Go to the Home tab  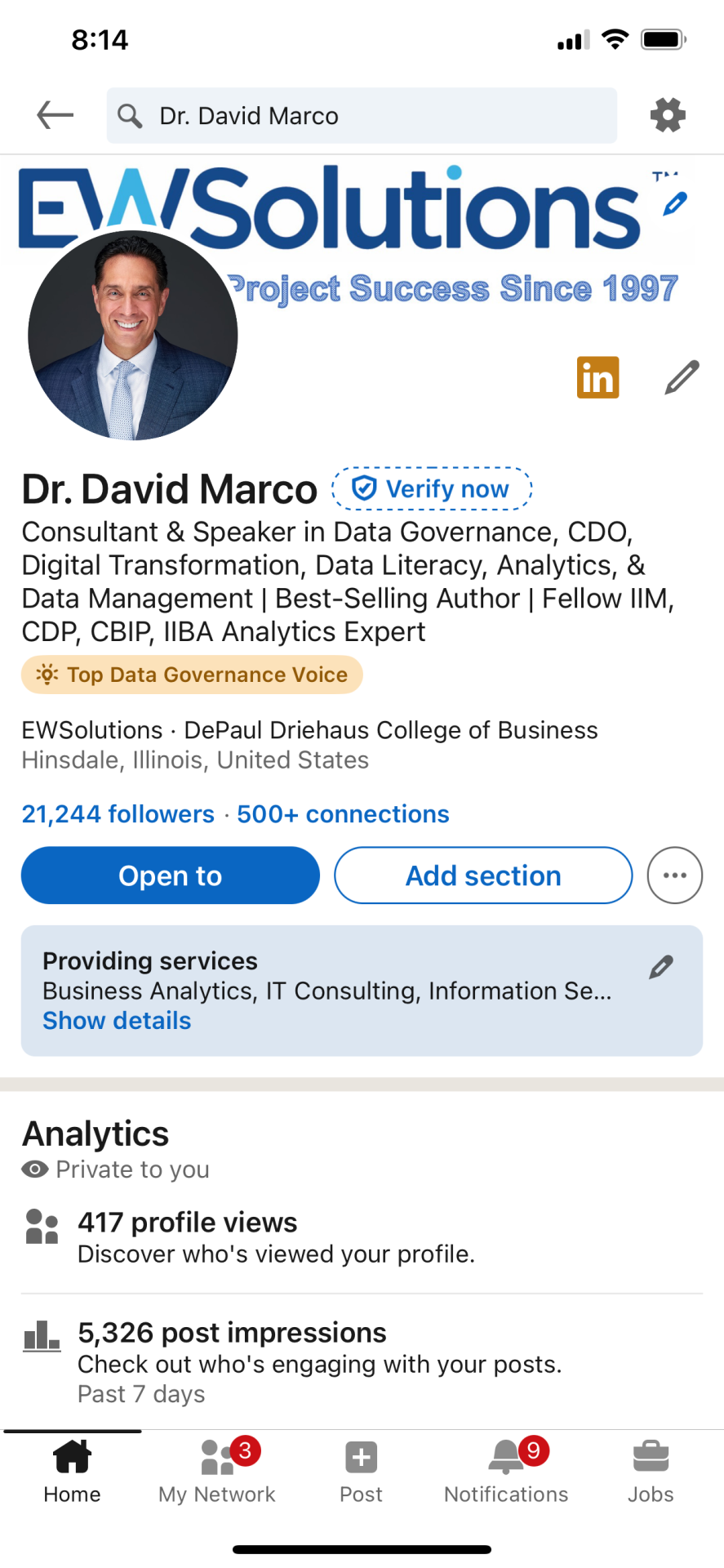click(72, 1458)
